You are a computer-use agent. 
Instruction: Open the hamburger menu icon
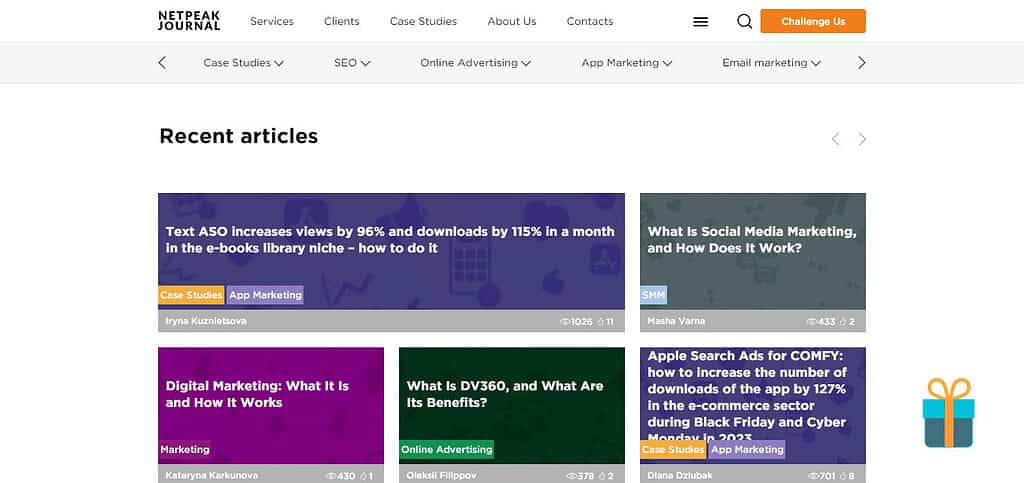click(700, 22)
